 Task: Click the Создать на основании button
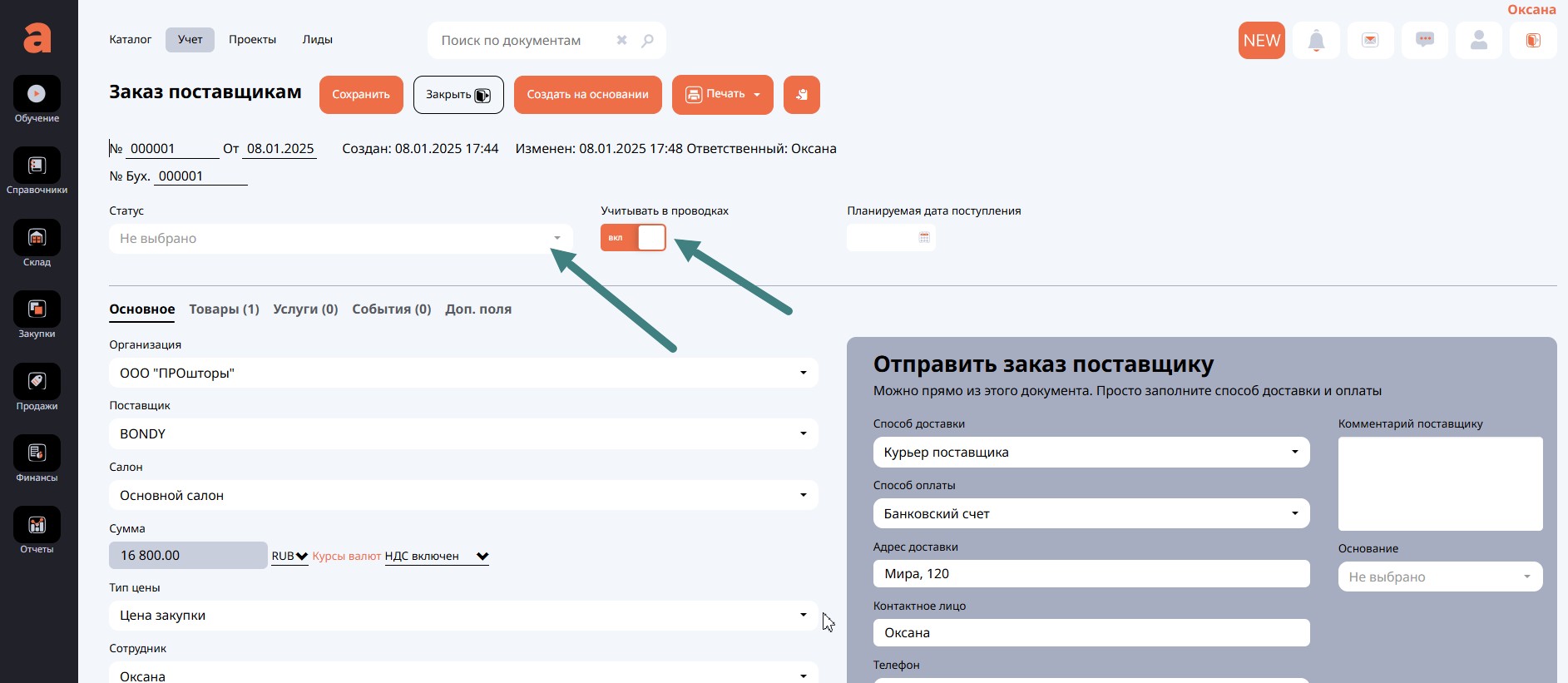[587, 95]
